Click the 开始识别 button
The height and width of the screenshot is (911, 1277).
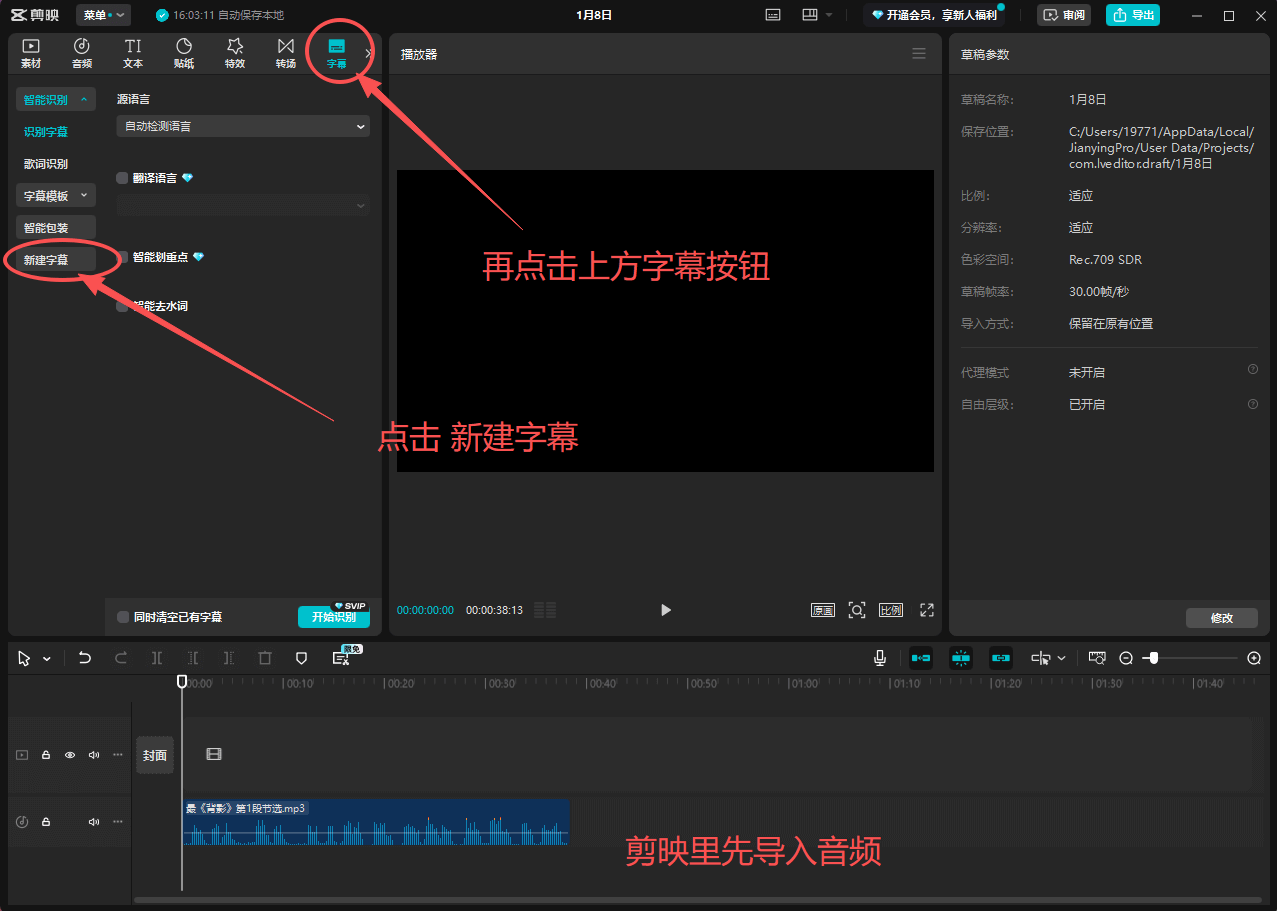pyautogui.click(x=333, y=617)
